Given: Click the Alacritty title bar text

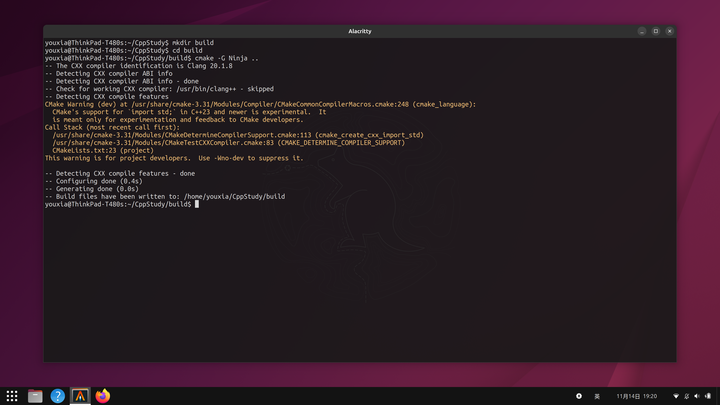Looking at the screenshot, I should point(360,31).
